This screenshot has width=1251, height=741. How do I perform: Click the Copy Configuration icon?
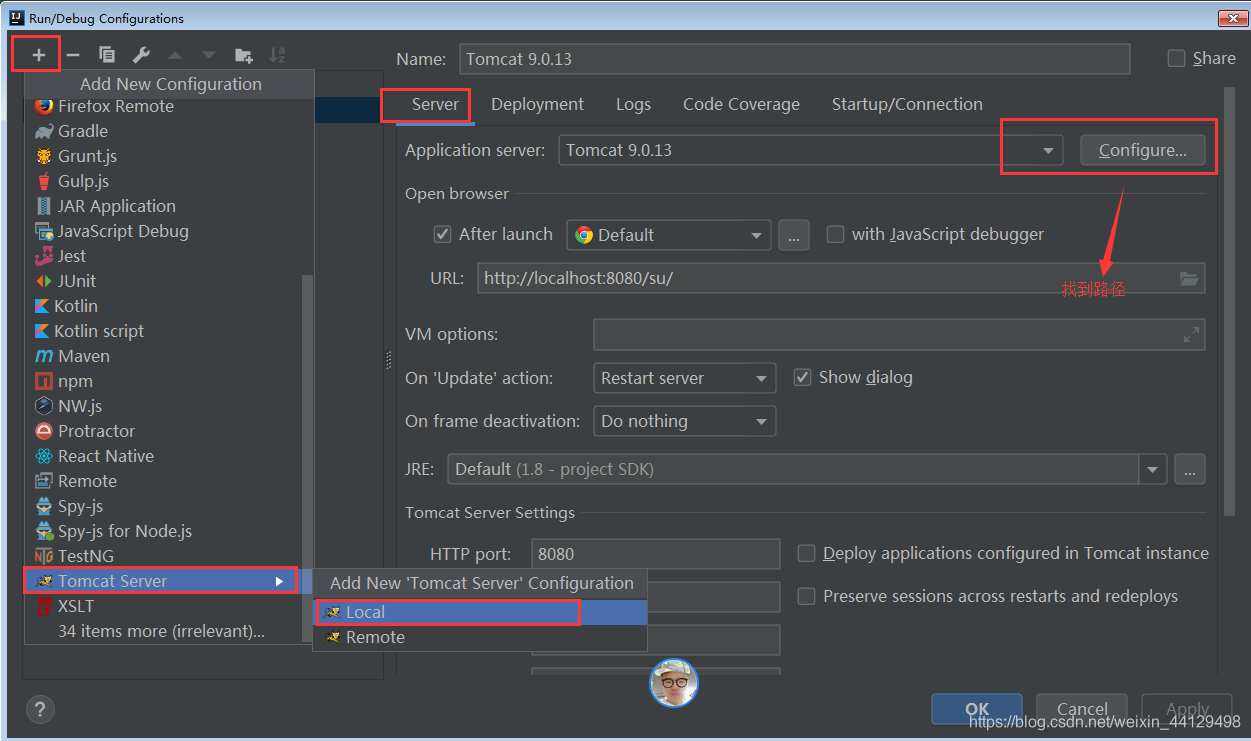pos(107,55)
